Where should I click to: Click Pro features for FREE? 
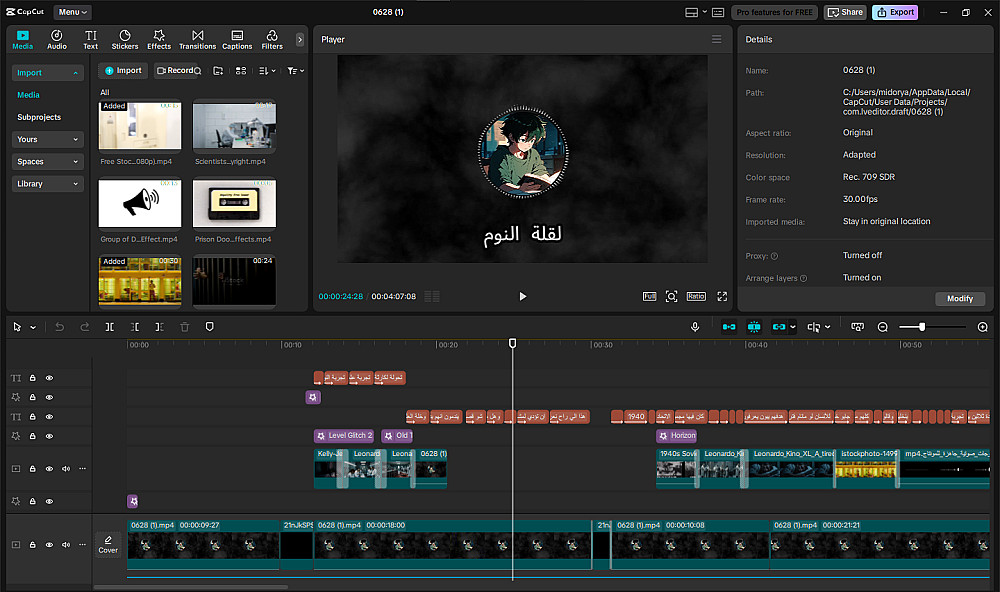pyautogui.click(x=774, y=12)
